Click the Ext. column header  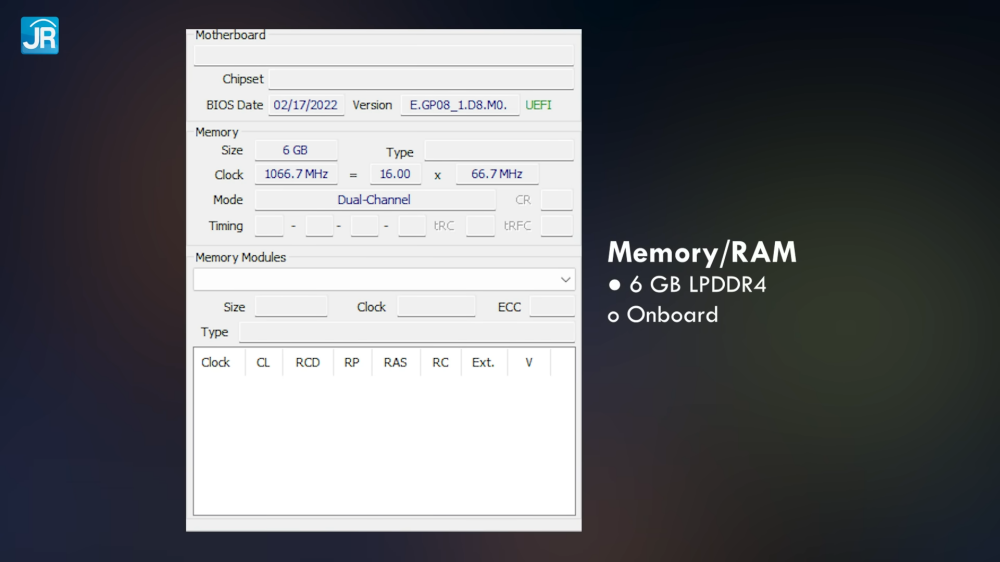(x=483, y=362)
